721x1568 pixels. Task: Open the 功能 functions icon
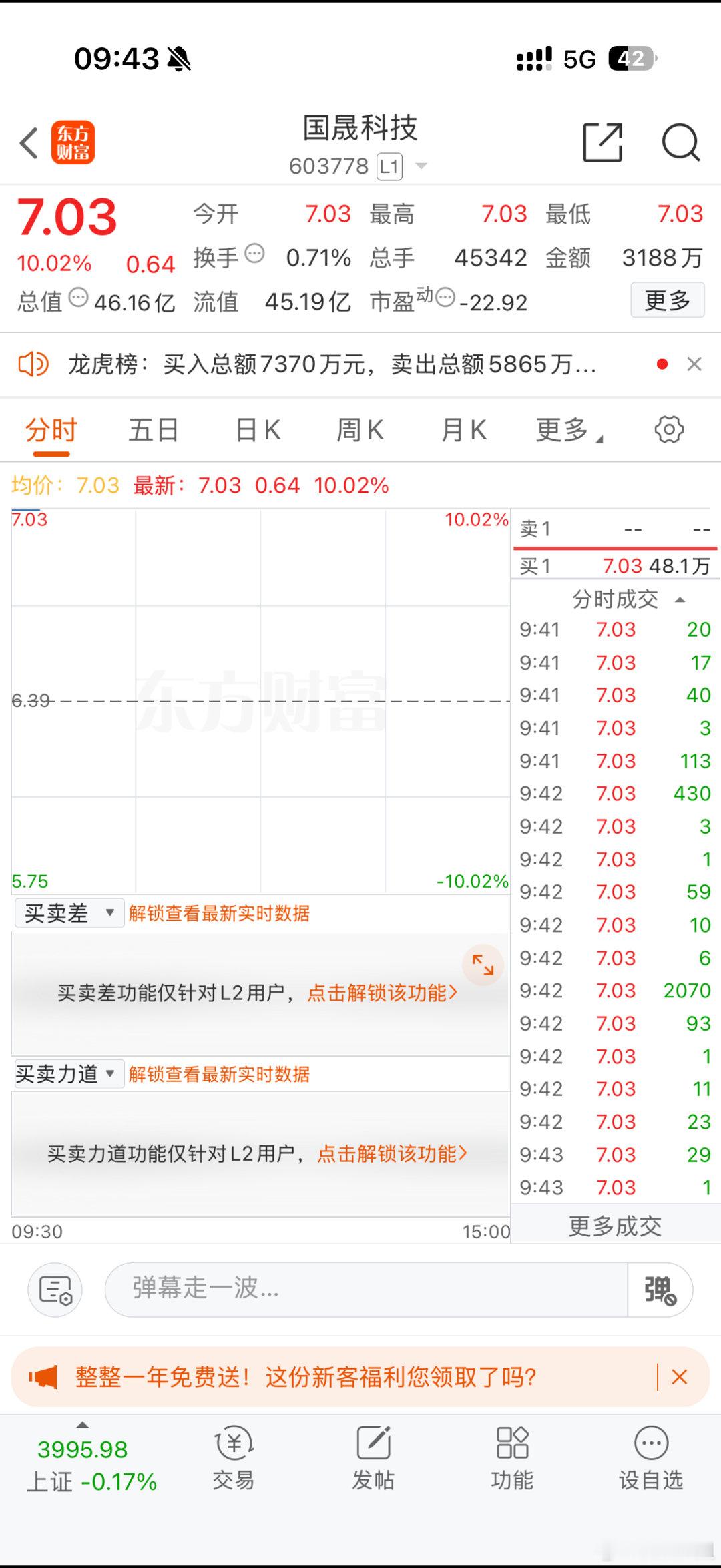coord(512,1458)
